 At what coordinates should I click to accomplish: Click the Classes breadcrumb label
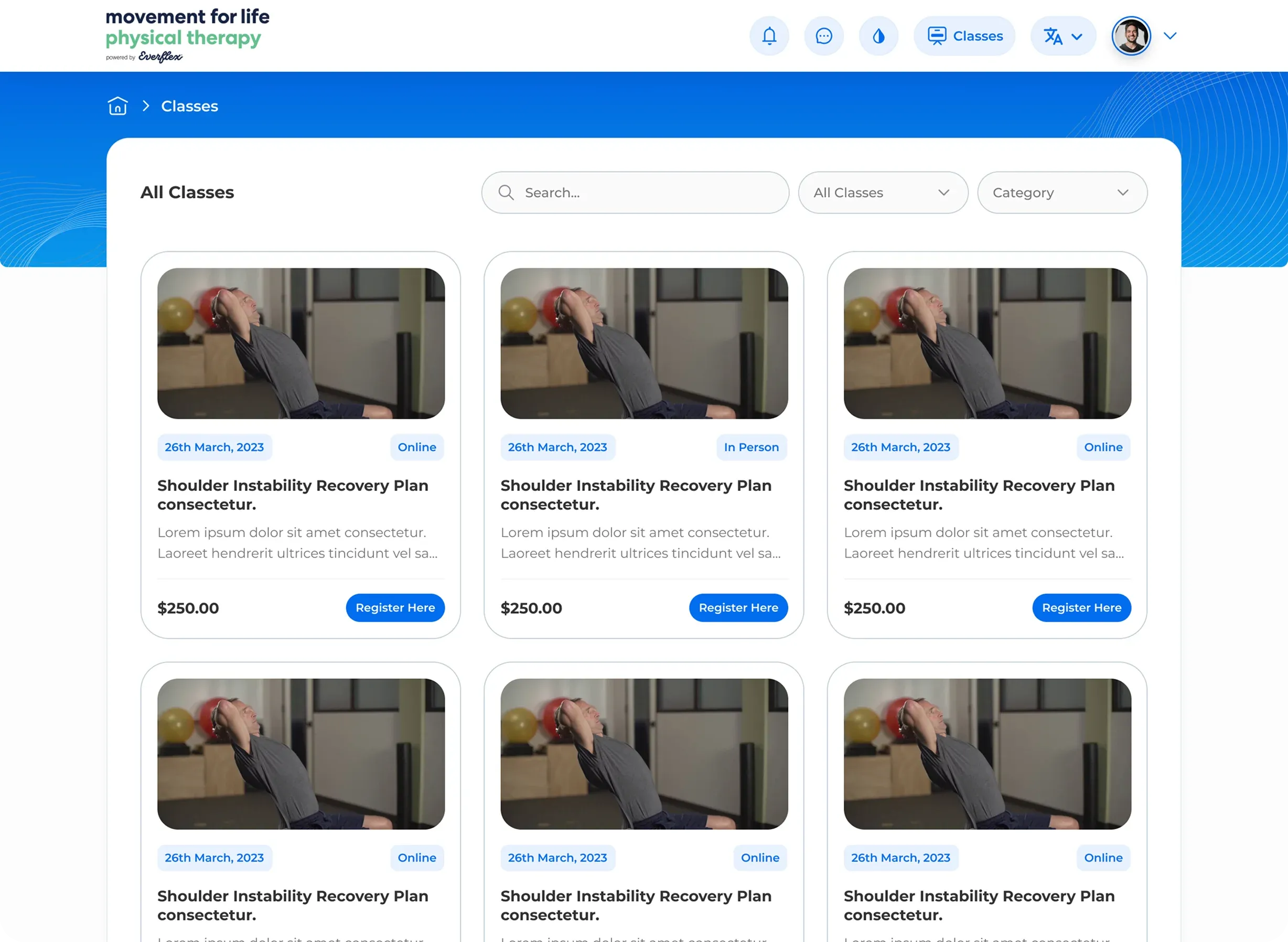coord(189,106)
